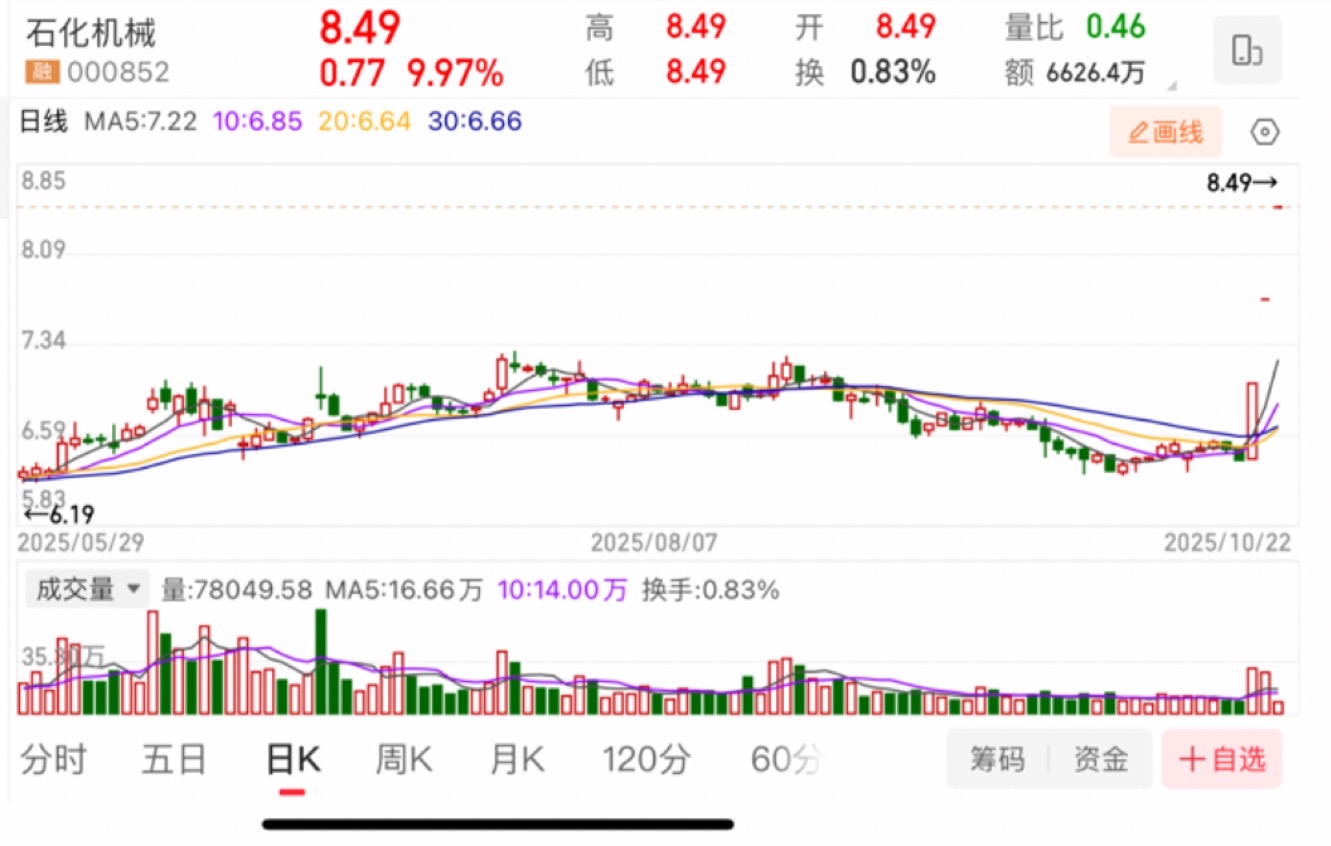
Task: Tap the turnover amount 6626.4万
Action: 1096,73
